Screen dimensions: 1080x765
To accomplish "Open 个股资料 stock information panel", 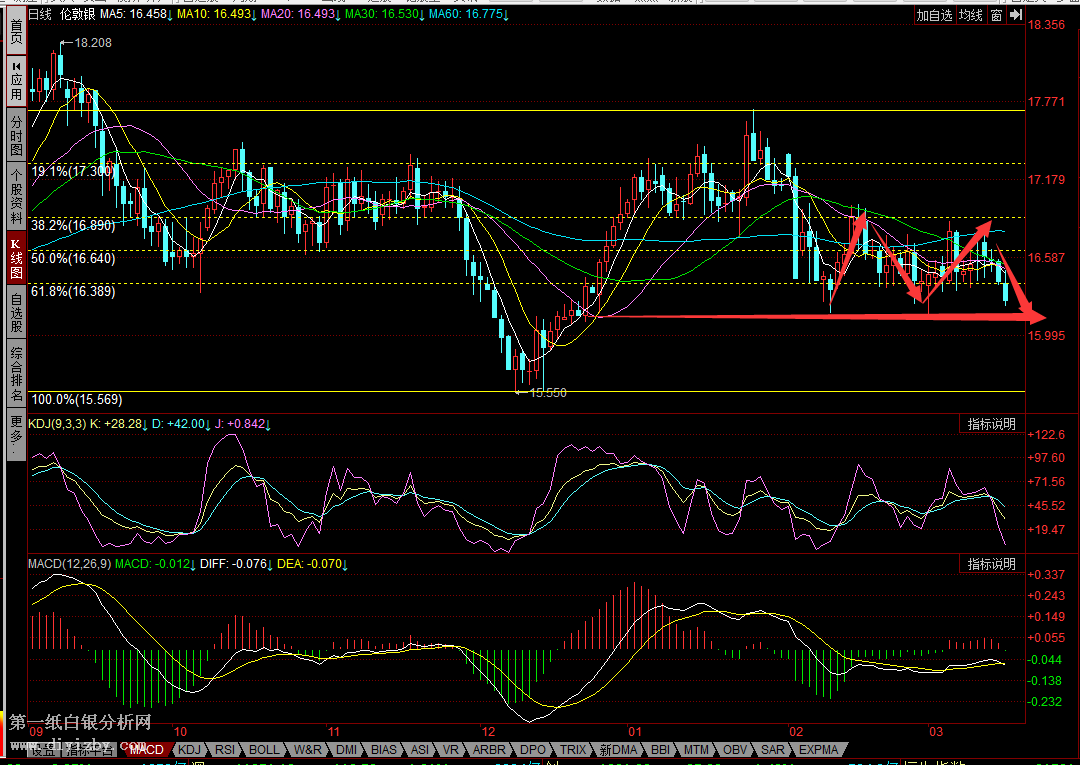I will click(x=16, y=194).
